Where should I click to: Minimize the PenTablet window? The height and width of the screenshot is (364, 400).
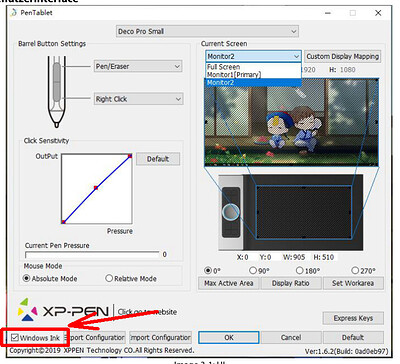(328, 13)
